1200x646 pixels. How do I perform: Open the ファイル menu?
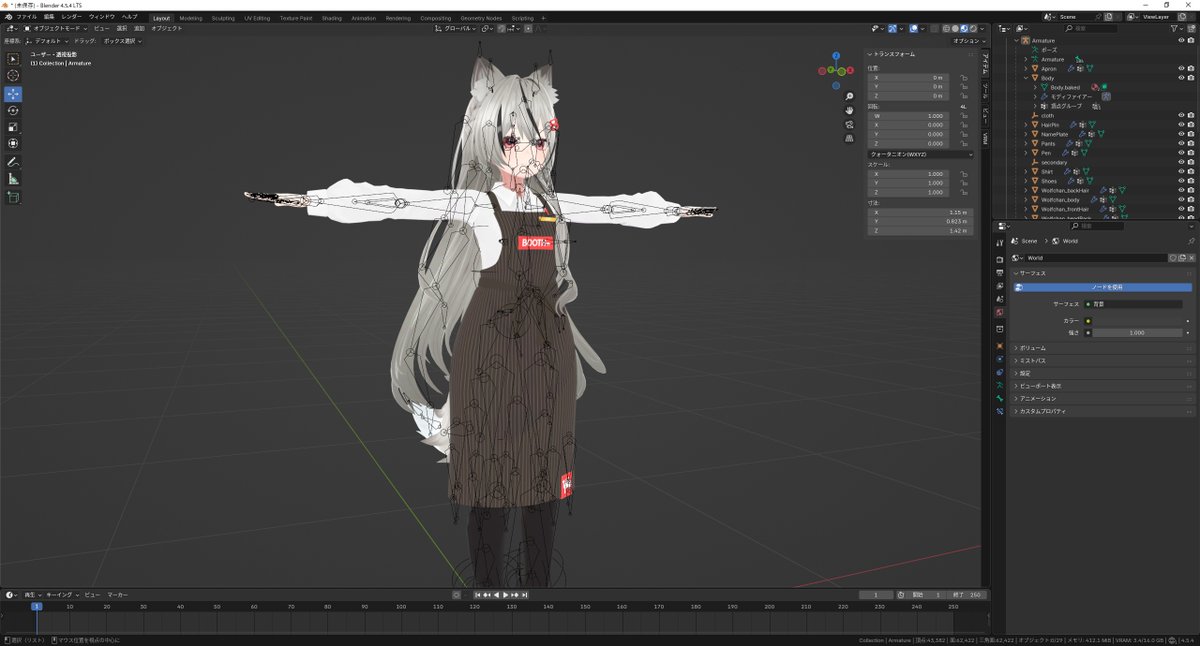(26, 17)
